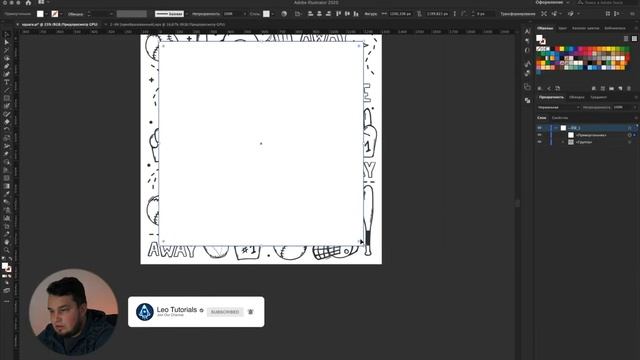Open the stroke color dropdown in control bar
This screenshot has width=640, height=360.
[61, 14]
